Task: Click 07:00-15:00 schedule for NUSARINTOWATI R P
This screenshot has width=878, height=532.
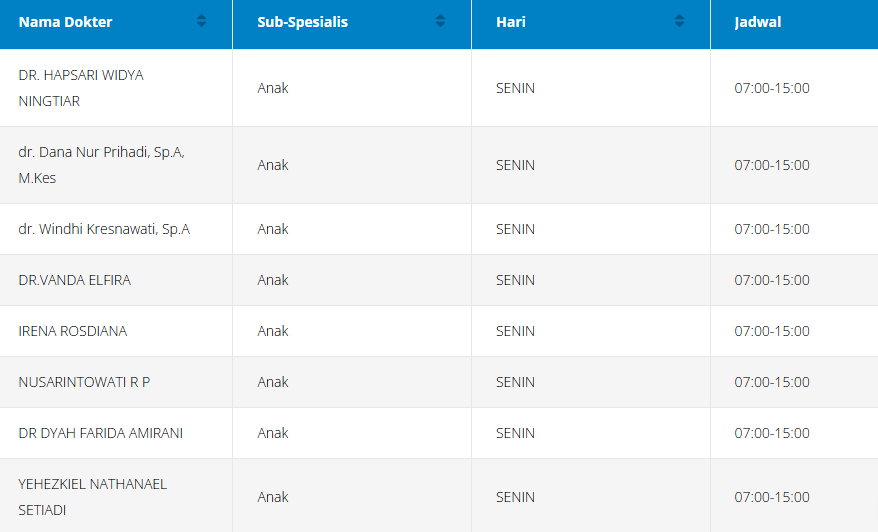Action: tap(772, 382)
